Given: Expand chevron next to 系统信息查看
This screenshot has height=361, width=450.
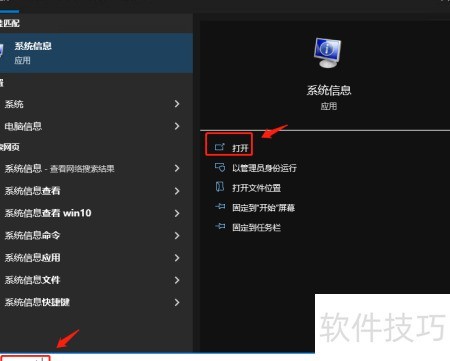Looking at the screenshot, I should (177, 191).
